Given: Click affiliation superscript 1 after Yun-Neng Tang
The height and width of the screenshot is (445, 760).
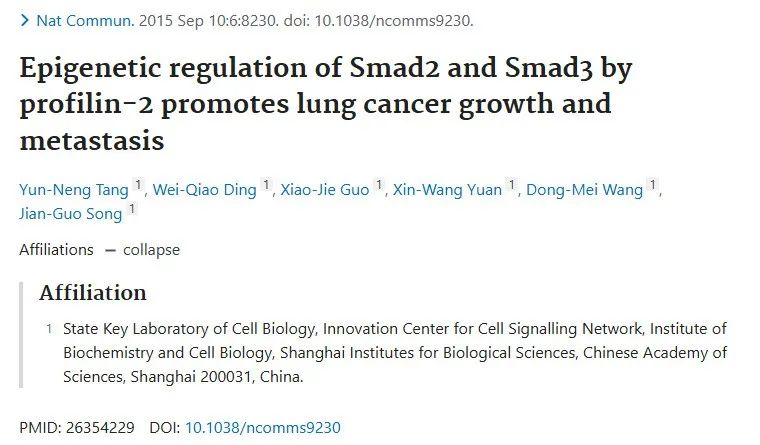Looking at the screenshot, I should pyautogui.click(x=138, y=185).
